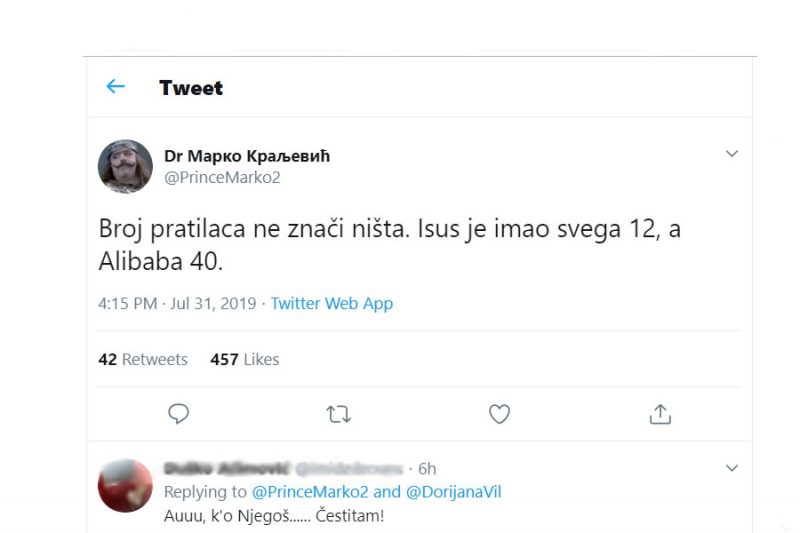
Task: Click the reply's 6h timestamp
Action: [427, 468]
